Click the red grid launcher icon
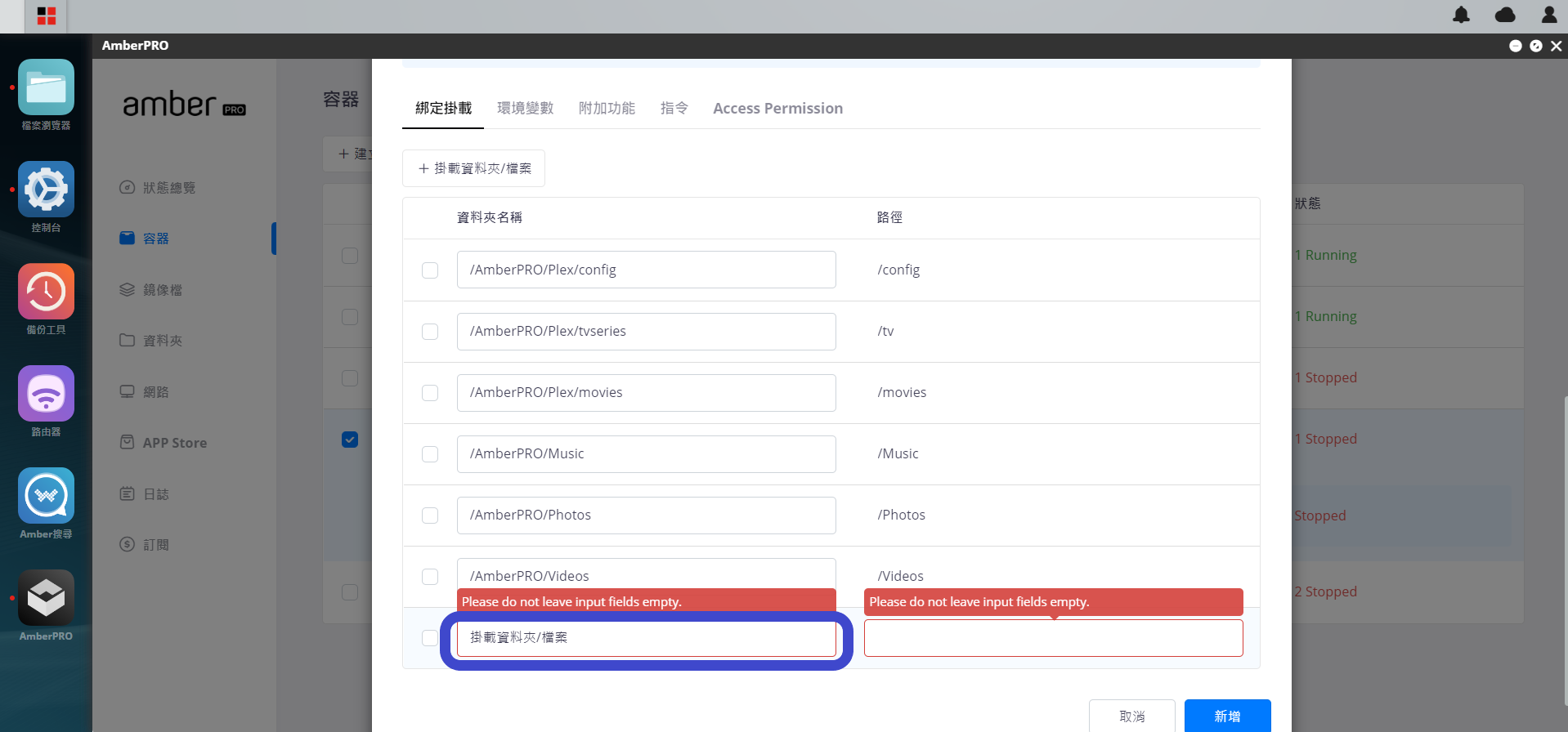 click(x=47, y=16)
